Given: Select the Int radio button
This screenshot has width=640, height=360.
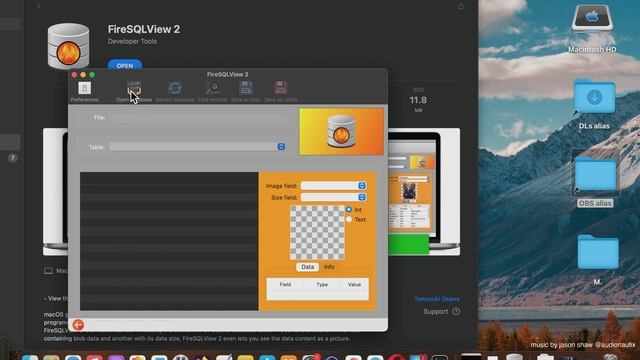Looking at the screenshot, I should [349, 209].
